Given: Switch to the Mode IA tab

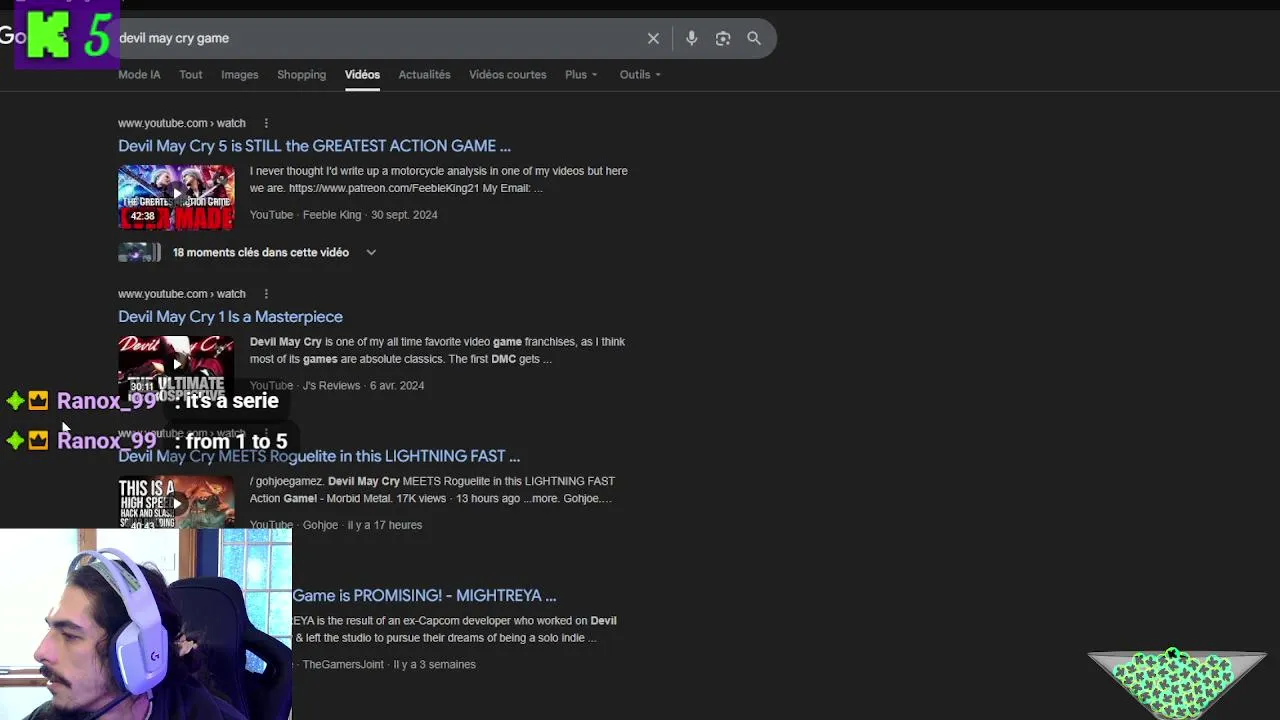Looking at the screenshot, I should tap(139, 75).
